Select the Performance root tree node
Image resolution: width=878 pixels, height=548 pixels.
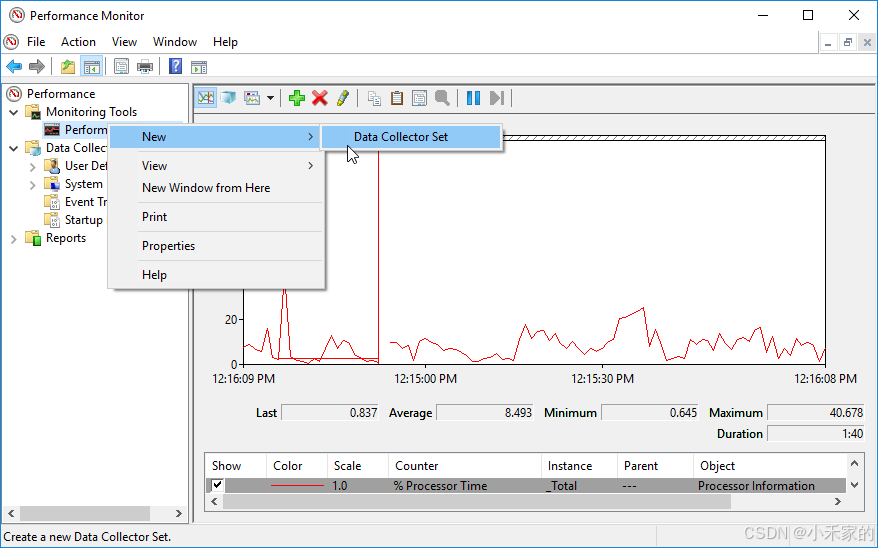coord(61,93)
